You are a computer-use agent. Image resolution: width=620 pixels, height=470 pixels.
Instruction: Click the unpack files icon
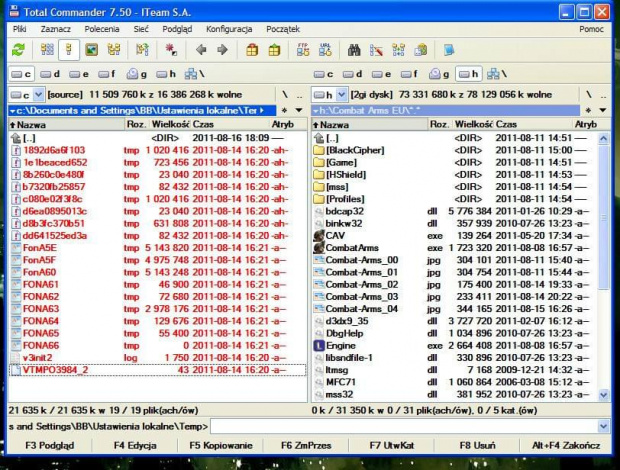[274, 50]
